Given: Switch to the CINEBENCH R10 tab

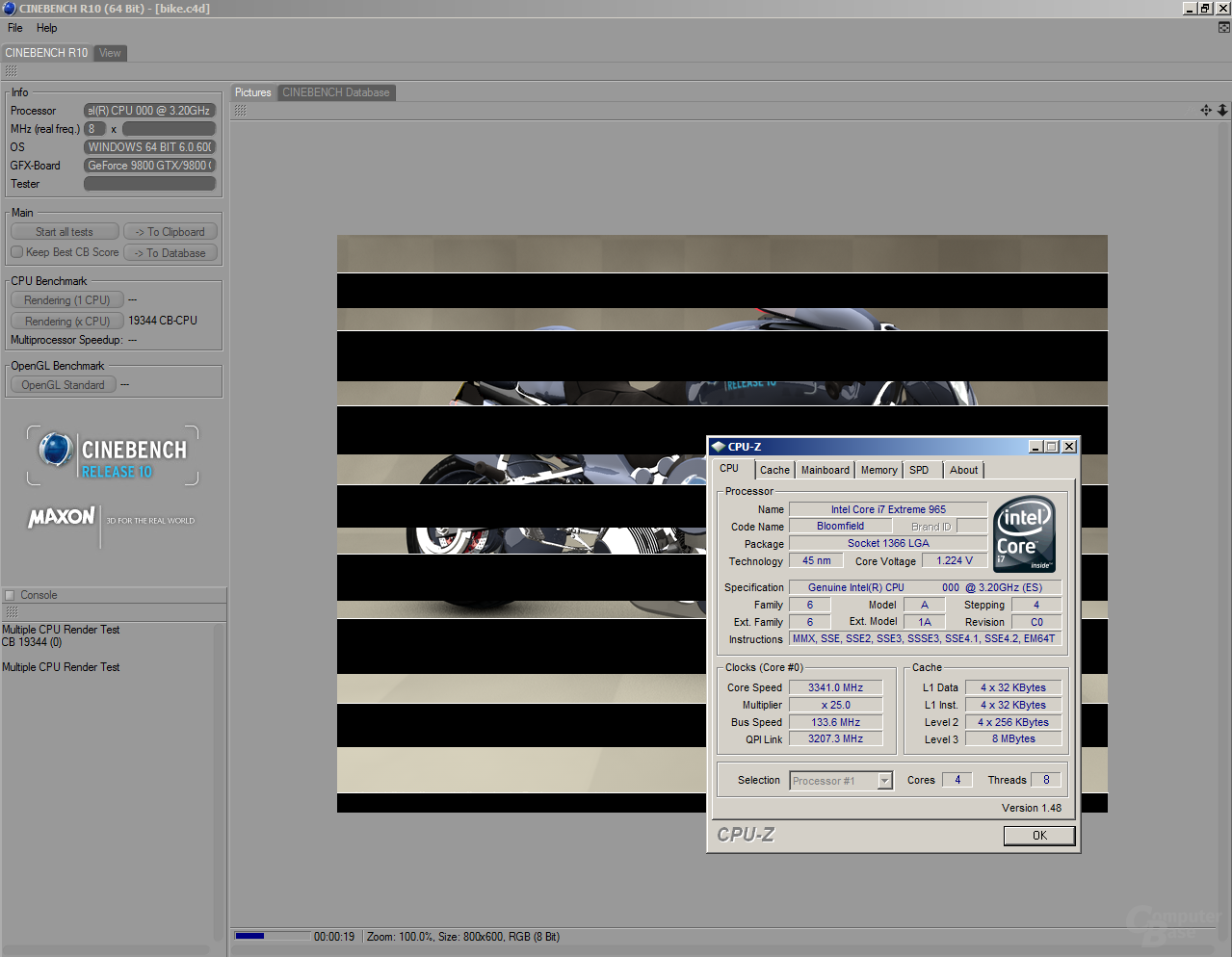Looking at the screenshot, I should tap(46, 53).
